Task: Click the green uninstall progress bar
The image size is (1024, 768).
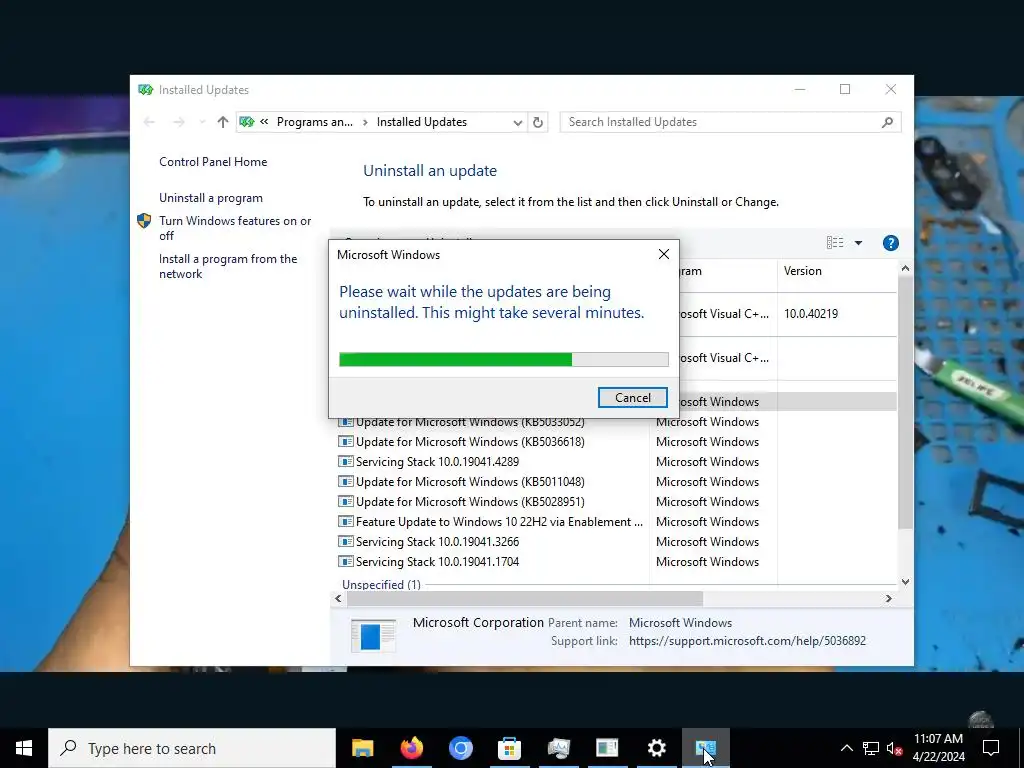Action: click(x=504, y=359)
